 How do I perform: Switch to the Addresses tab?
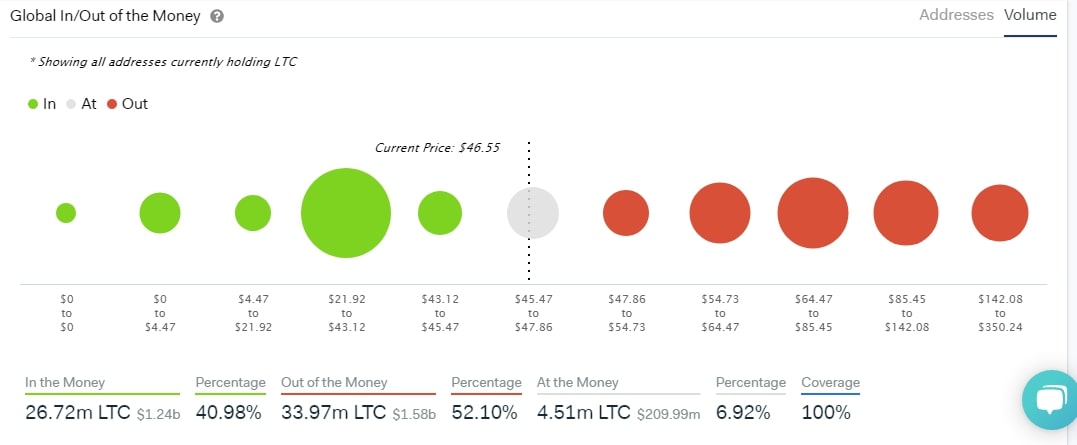(956, 15)
